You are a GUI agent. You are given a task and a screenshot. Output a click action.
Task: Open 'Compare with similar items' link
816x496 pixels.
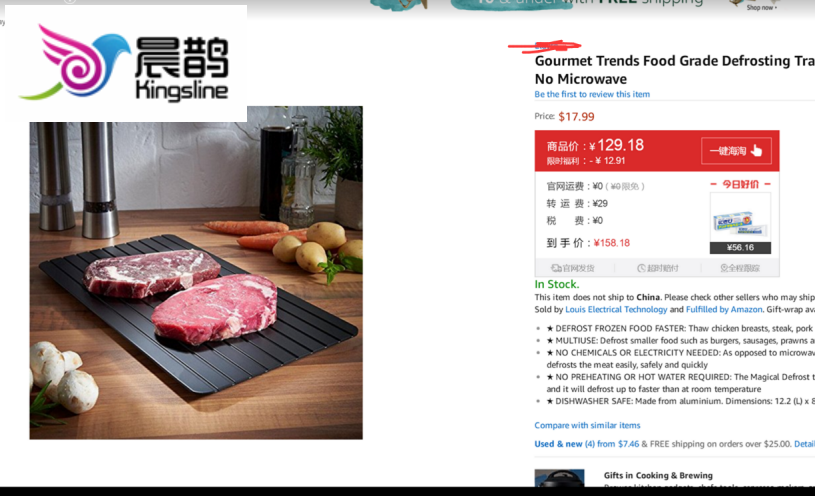point(587,425)
